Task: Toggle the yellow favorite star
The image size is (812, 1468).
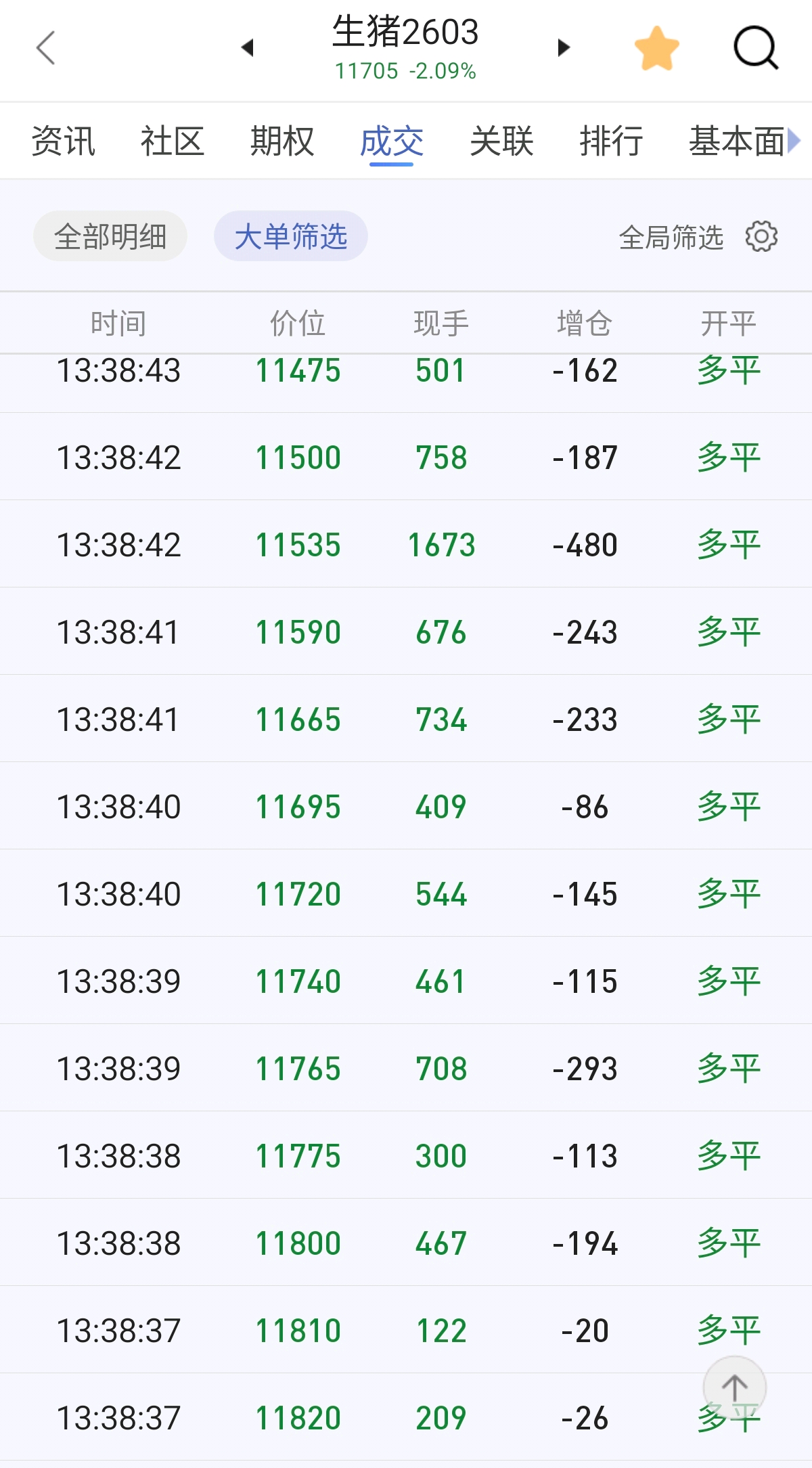Action: [x=656, y=48]
